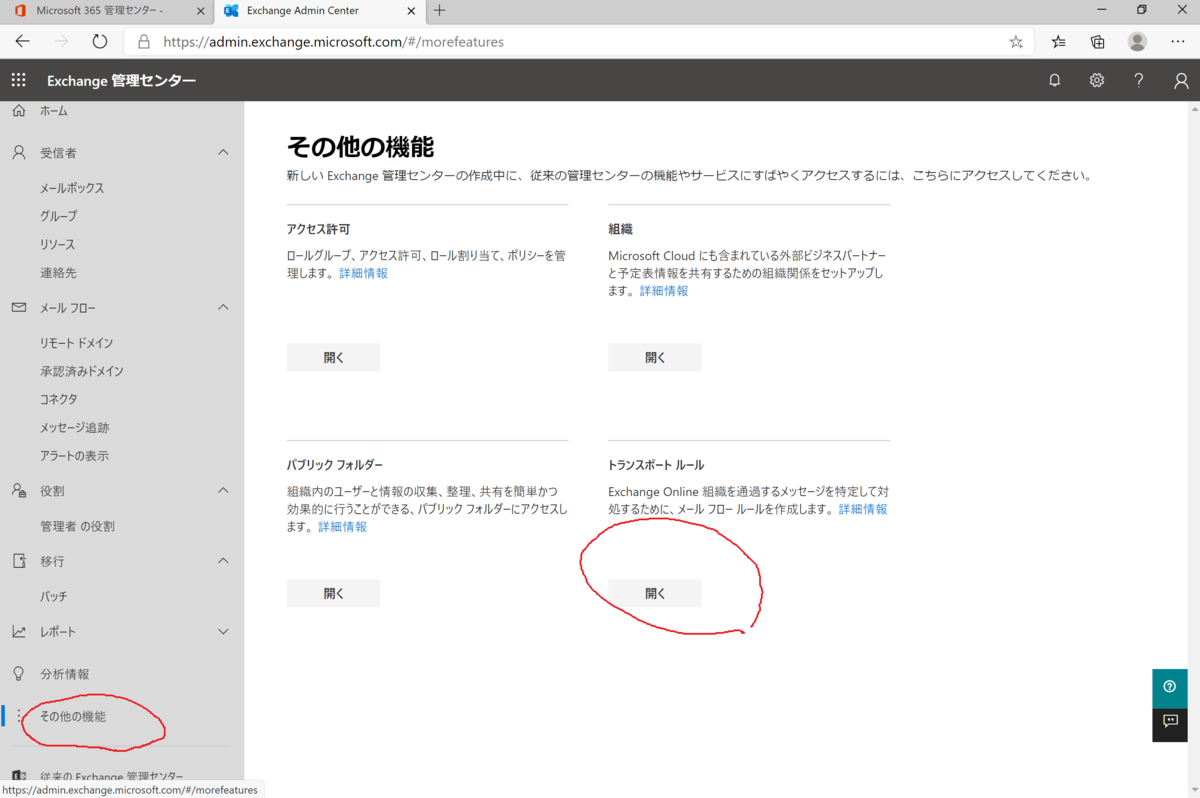Open 管理者 の役割 in sidebar
The width and height of the screenshot is (1200, 798).
[77, 526]
